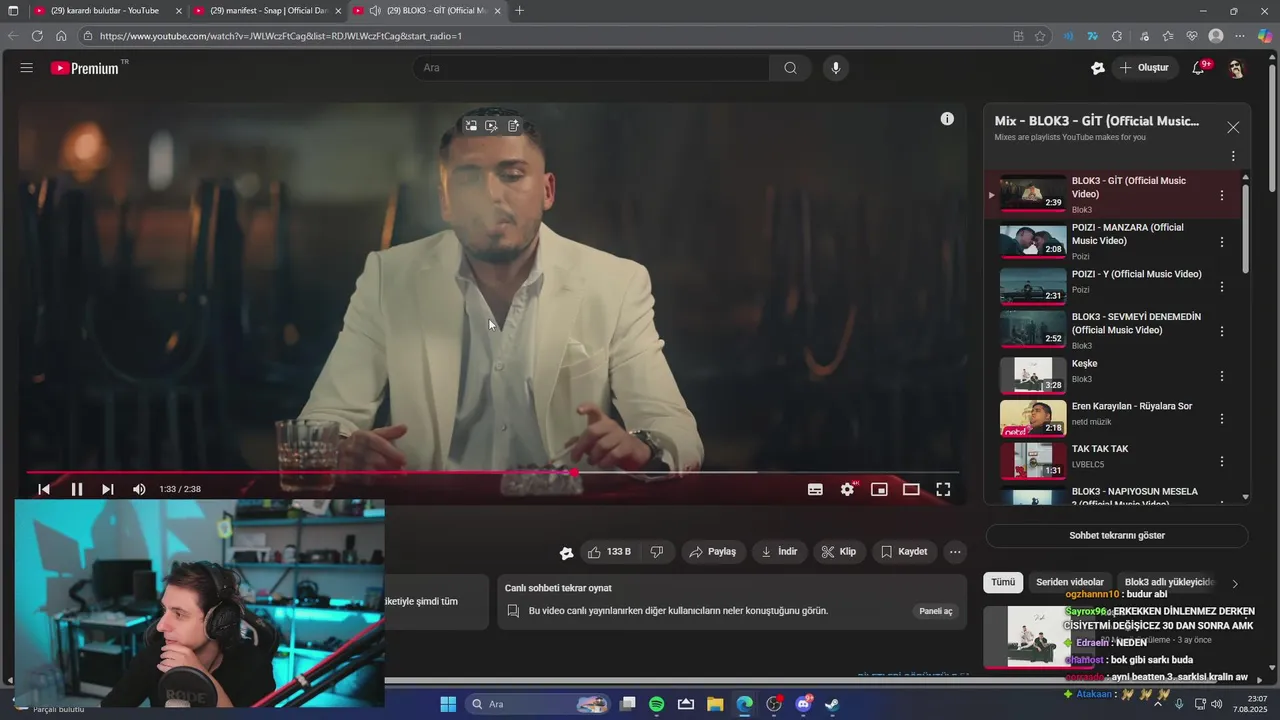The height and width of the screenshot is (720, 1280).
Task: Open Mix playlist options menu
Action: pyautogui.click(x=1233, y=156)
